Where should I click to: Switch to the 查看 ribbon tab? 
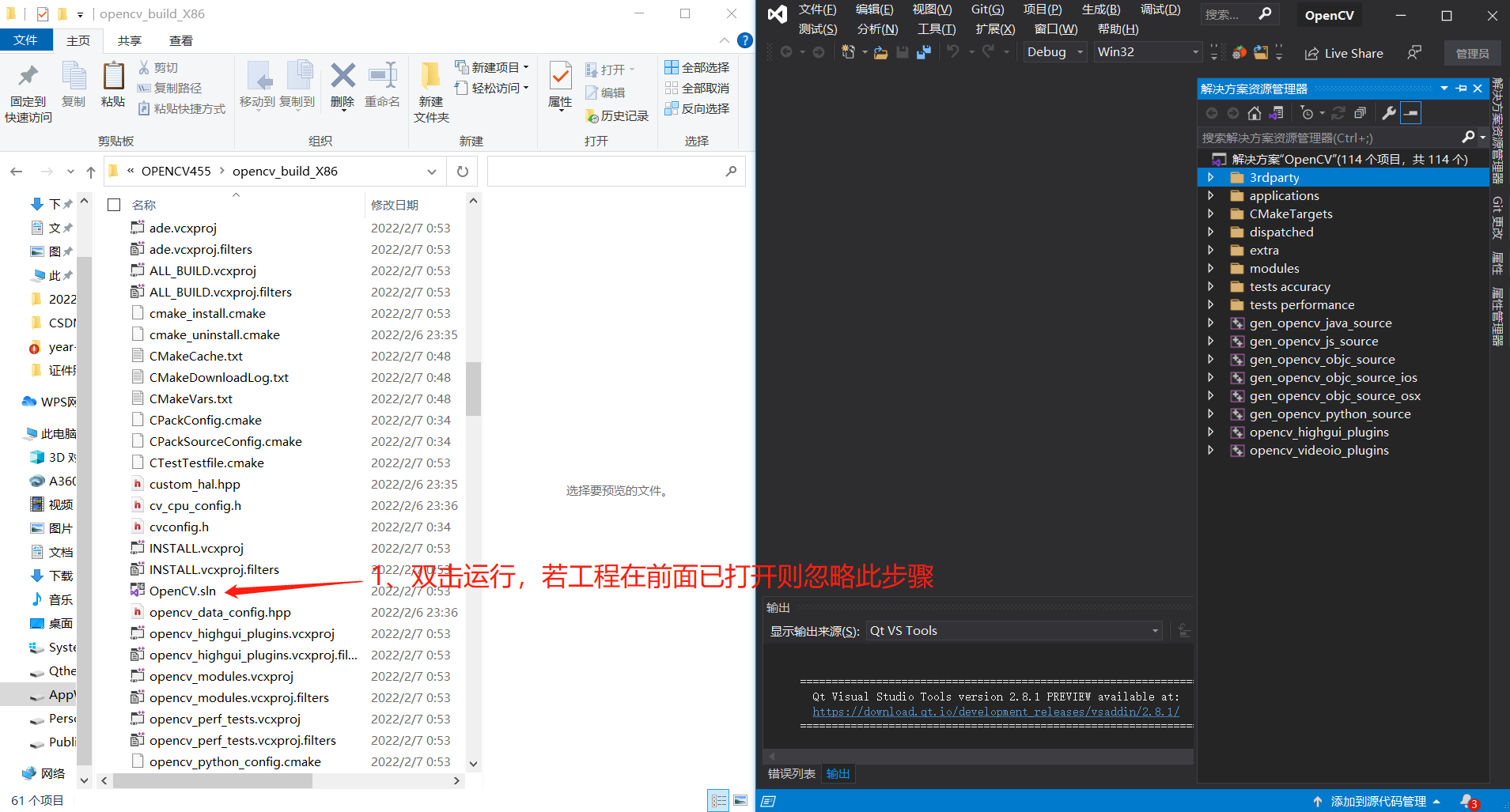pos(181,40)
